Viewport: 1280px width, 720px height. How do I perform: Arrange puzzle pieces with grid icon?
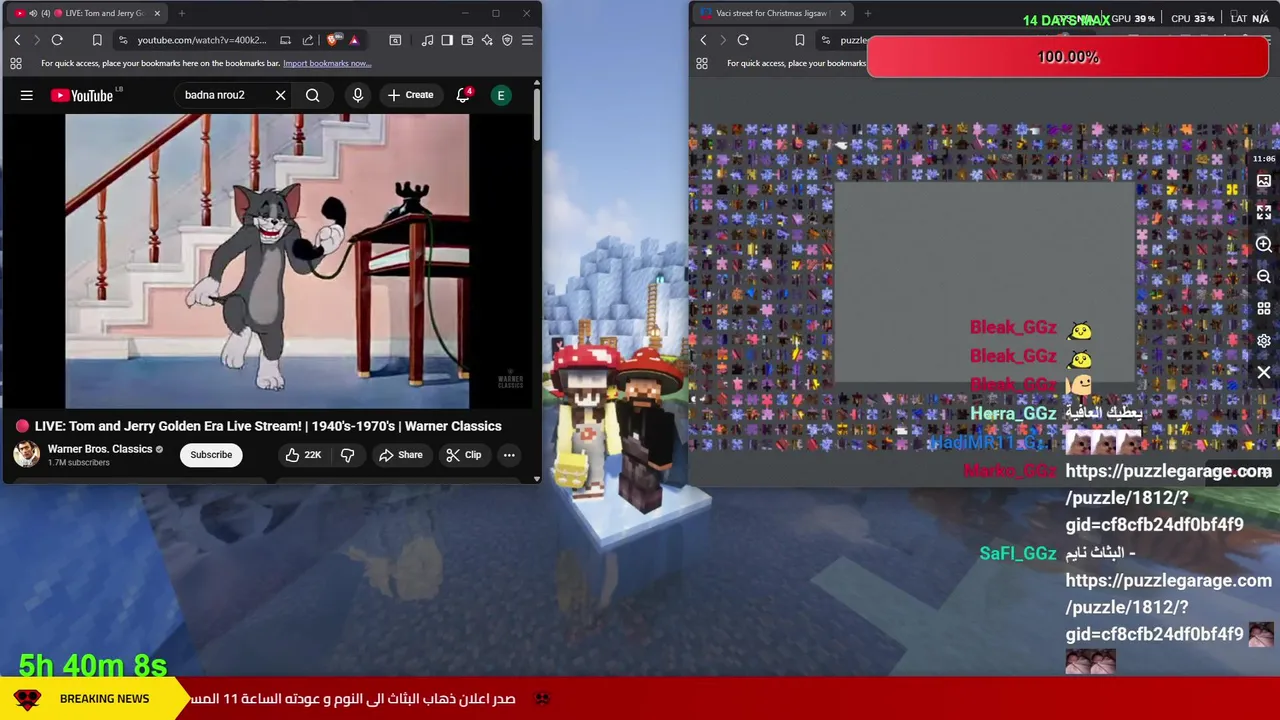pyautogui.click(x=1264, y=309)
